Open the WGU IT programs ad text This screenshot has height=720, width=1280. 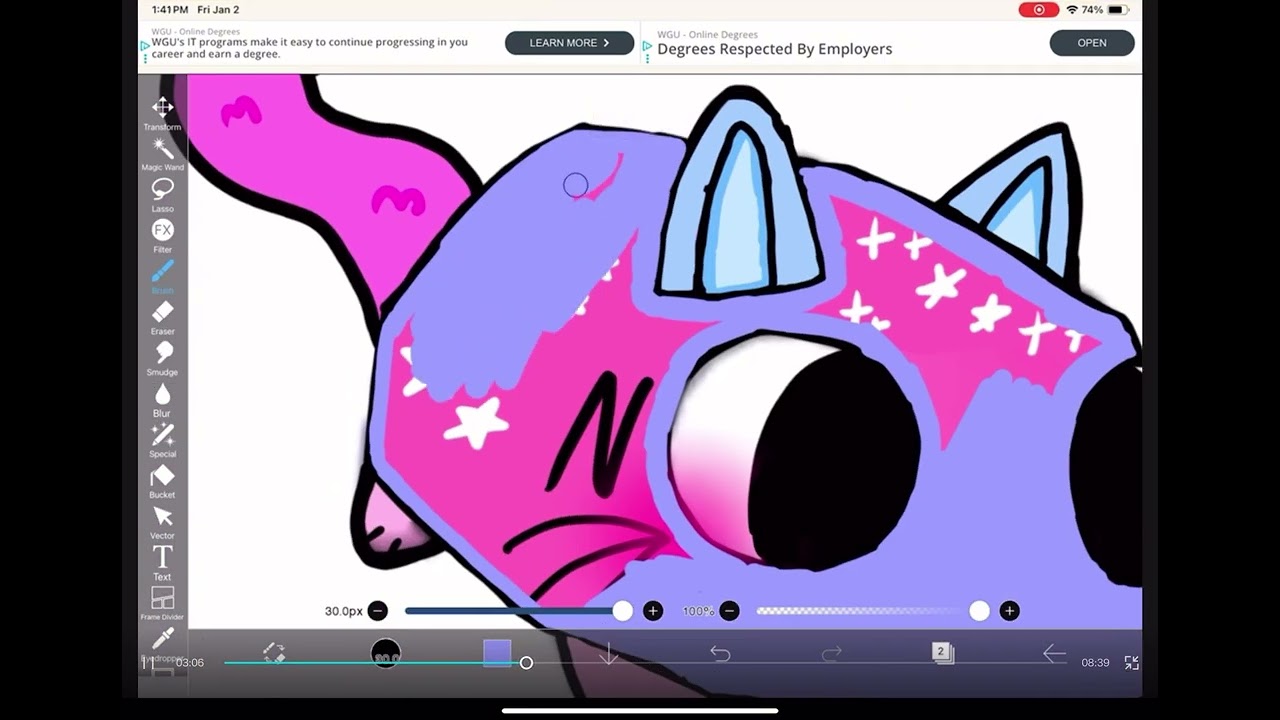pyautogui.click(x=310, y=48)
